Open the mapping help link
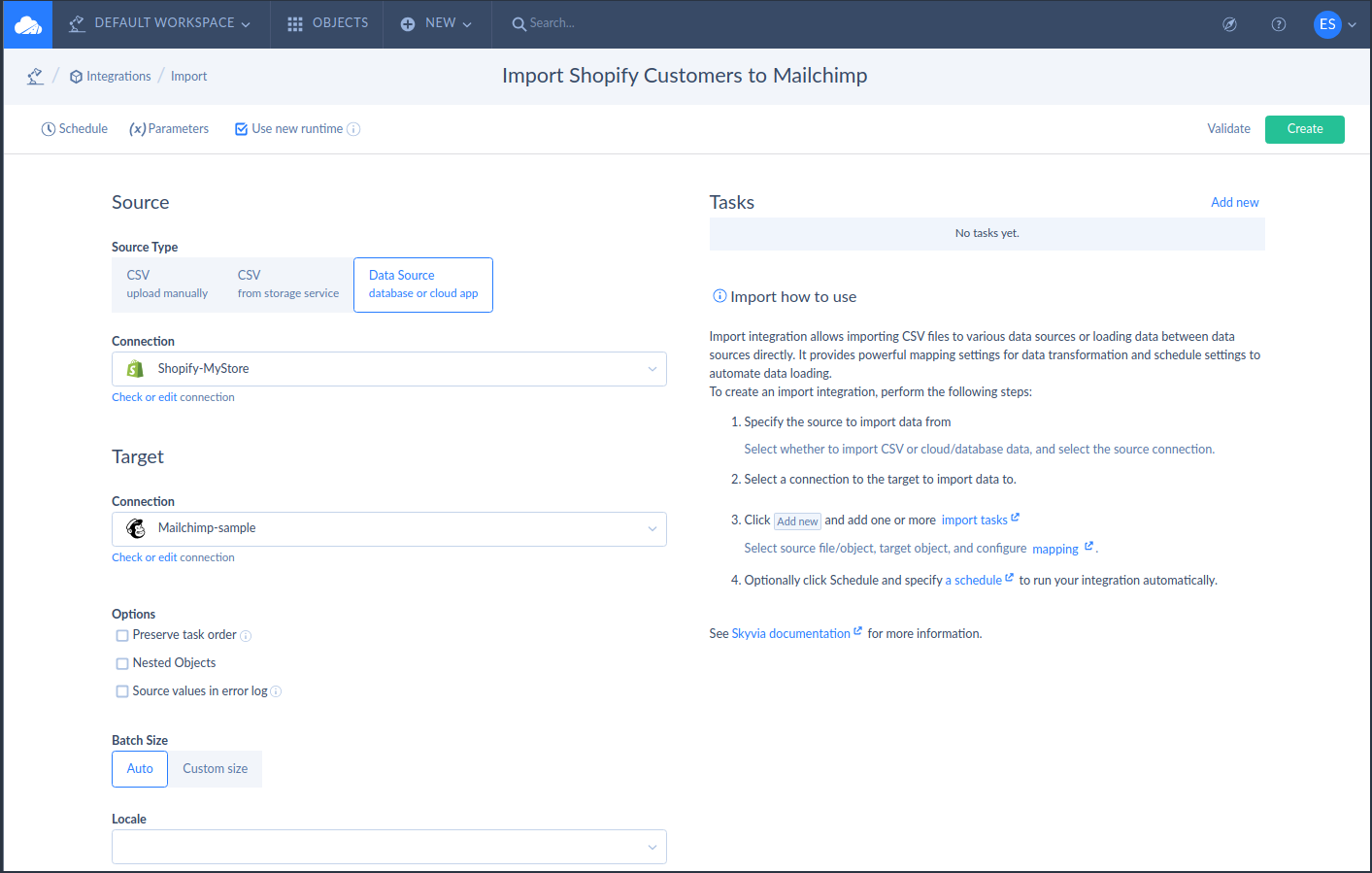The width and height of the screenshot is (1372, 873). [1055, 550]
